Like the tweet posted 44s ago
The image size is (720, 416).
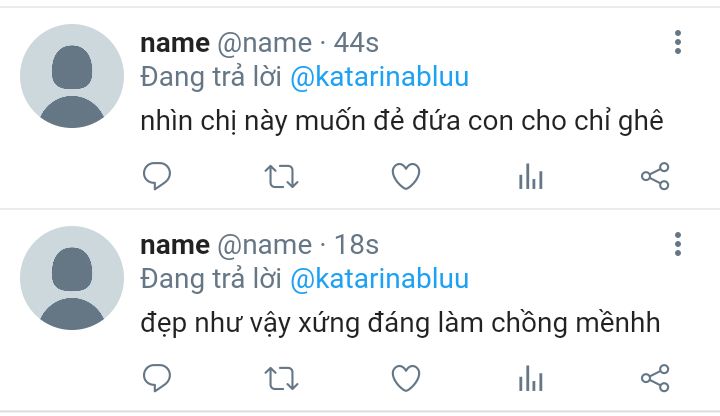pos(406,176)
